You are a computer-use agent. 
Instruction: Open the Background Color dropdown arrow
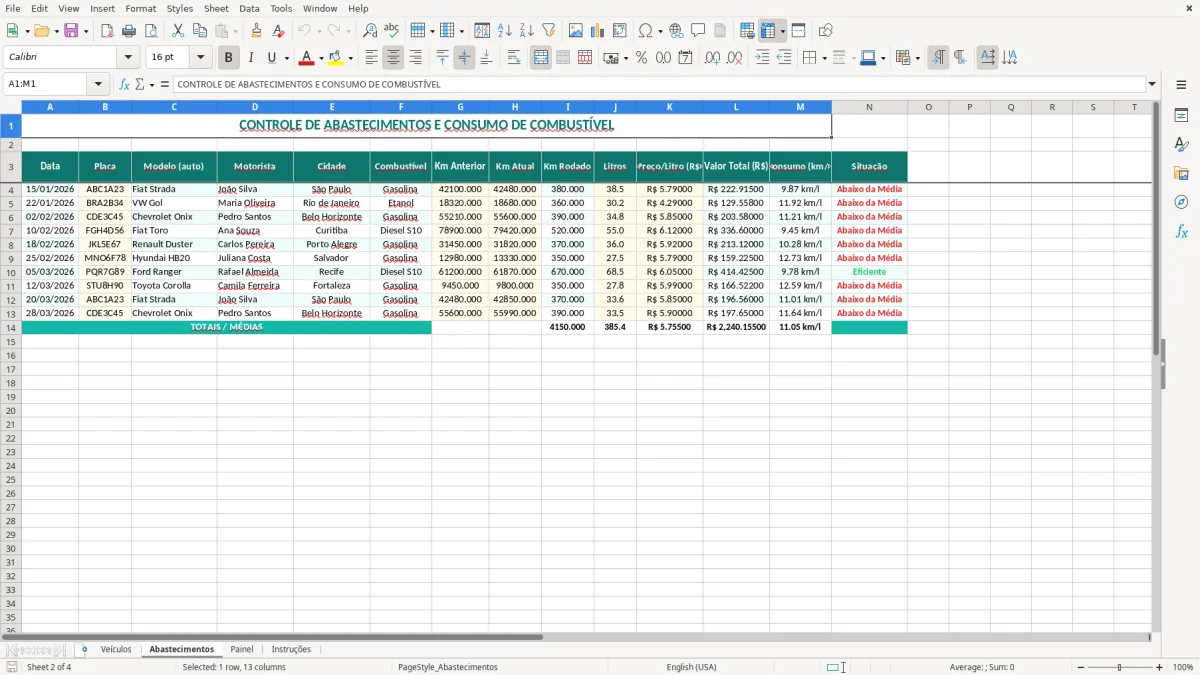(350, 58)
